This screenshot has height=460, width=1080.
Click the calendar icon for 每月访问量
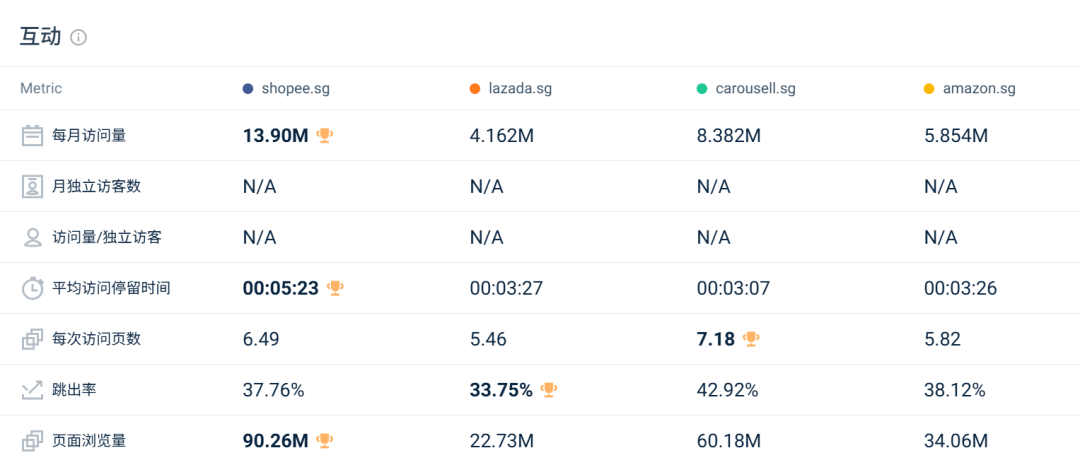click(32, 136)
